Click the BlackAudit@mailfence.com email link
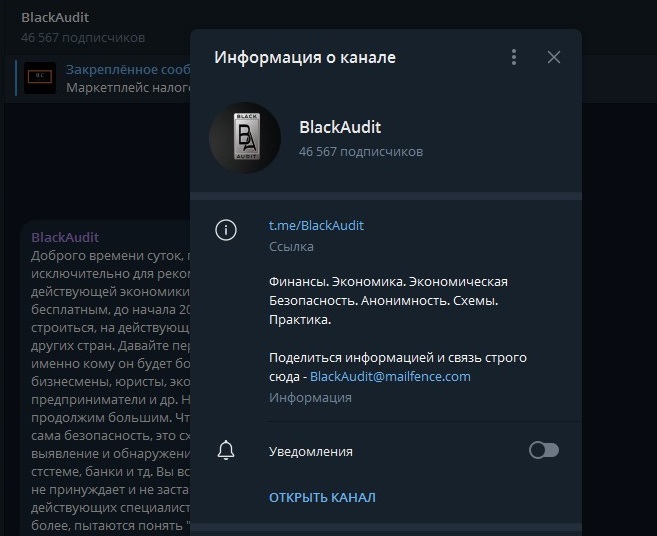 [x=390, y=376]
